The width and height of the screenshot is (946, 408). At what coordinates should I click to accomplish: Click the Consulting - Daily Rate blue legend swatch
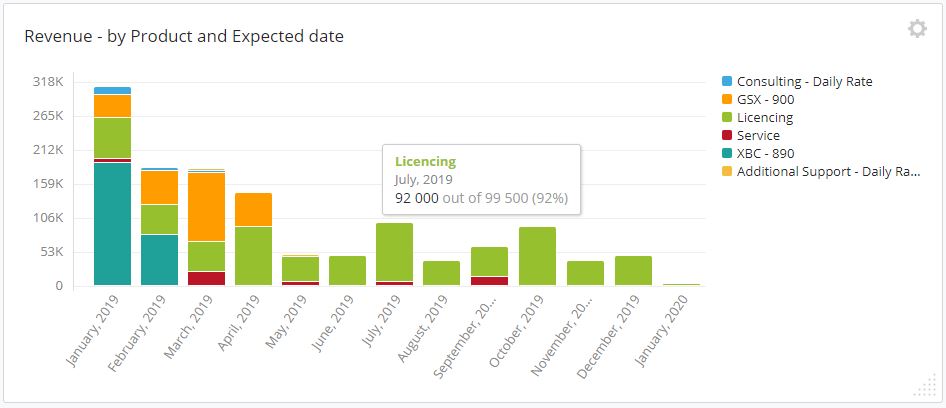(727, 81)
